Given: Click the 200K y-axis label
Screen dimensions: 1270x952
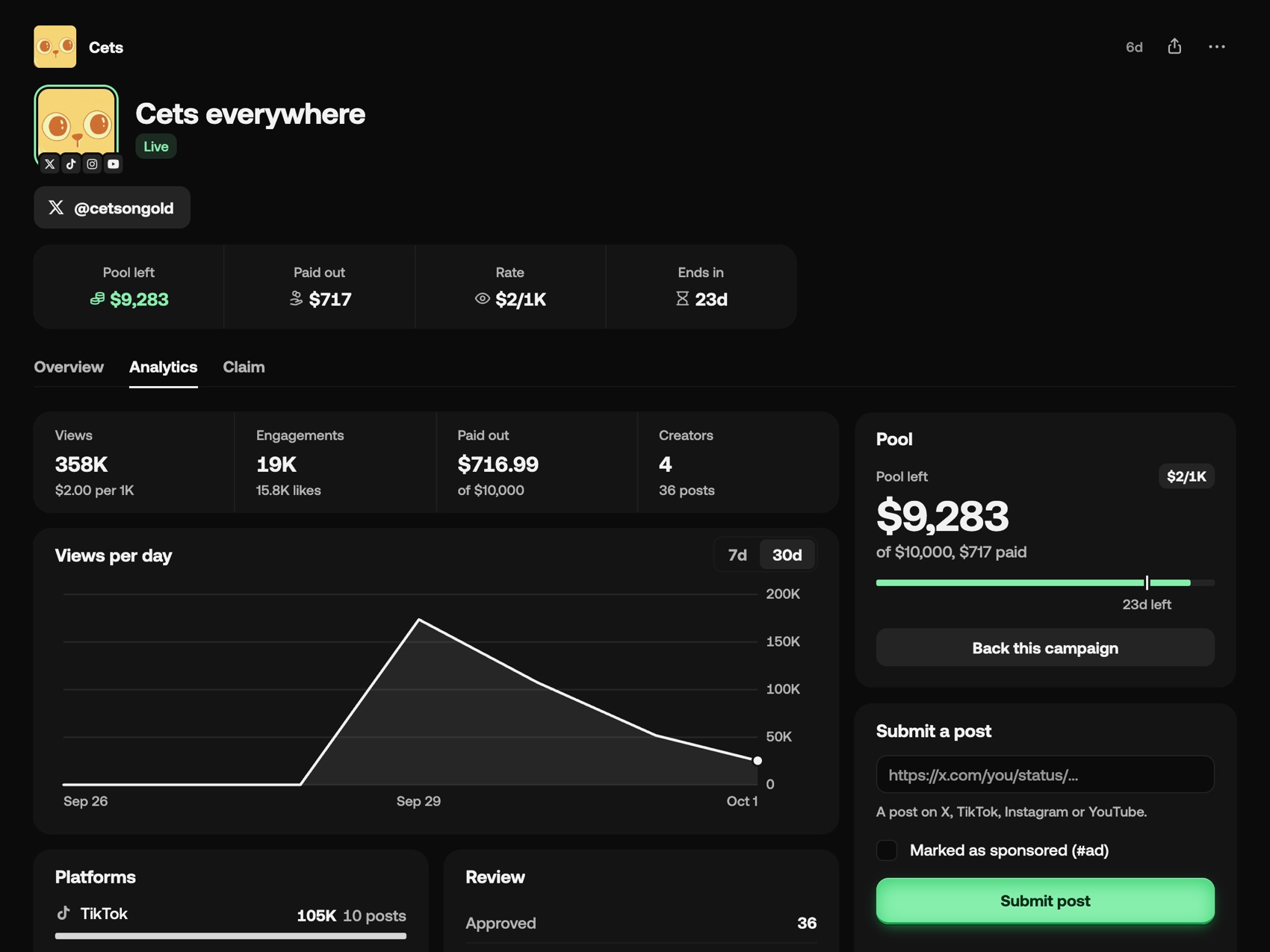Looking at the screenshot, I should tap(783, 594).
